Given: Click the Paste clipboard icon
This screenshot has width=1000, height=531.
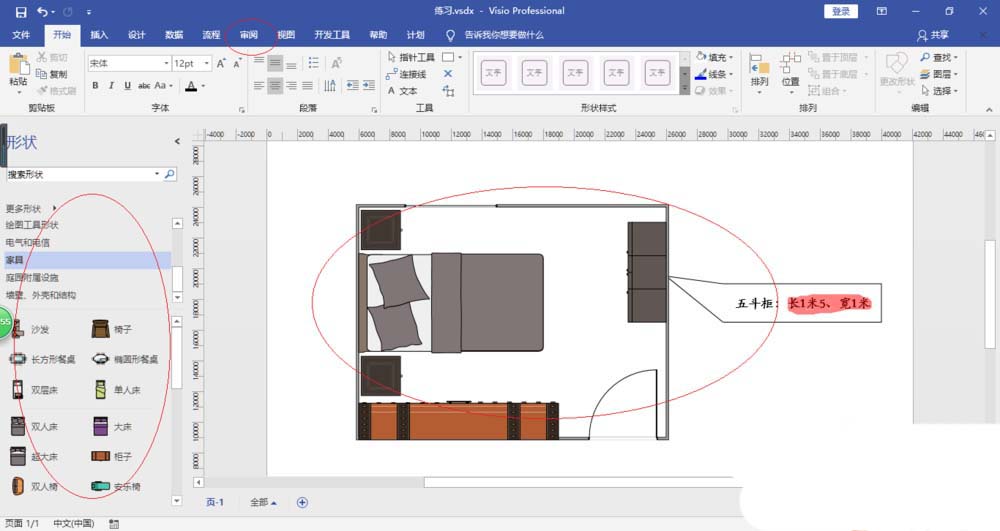Looking at the screenshot, I should pos(18,65).
